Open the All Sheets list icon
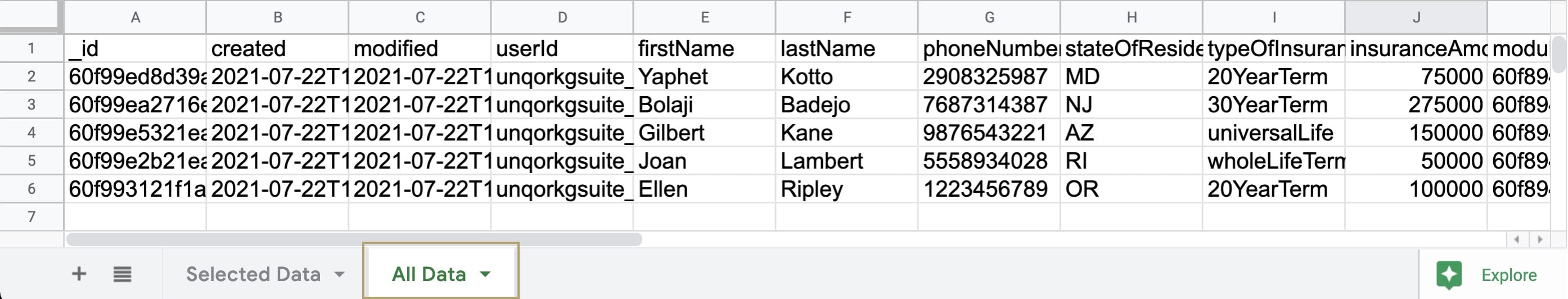Screen dimensions: 1568x299 123,274
